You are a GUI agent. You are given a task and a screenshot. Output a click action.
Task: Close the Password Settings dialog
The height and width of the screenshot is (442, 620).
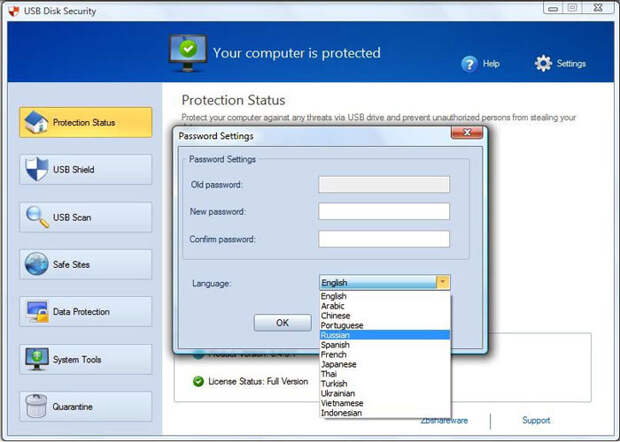point(467,132)
